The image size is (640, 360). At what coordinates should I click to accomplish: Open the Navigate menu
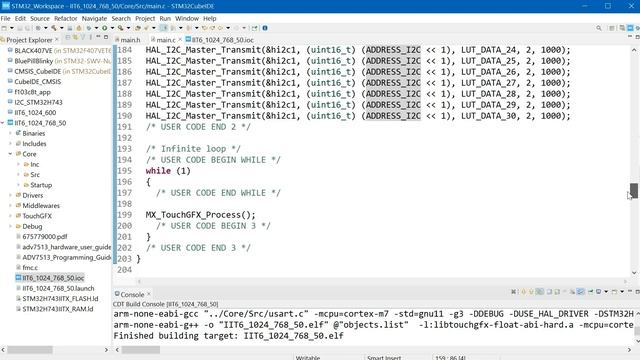point(94,18)
